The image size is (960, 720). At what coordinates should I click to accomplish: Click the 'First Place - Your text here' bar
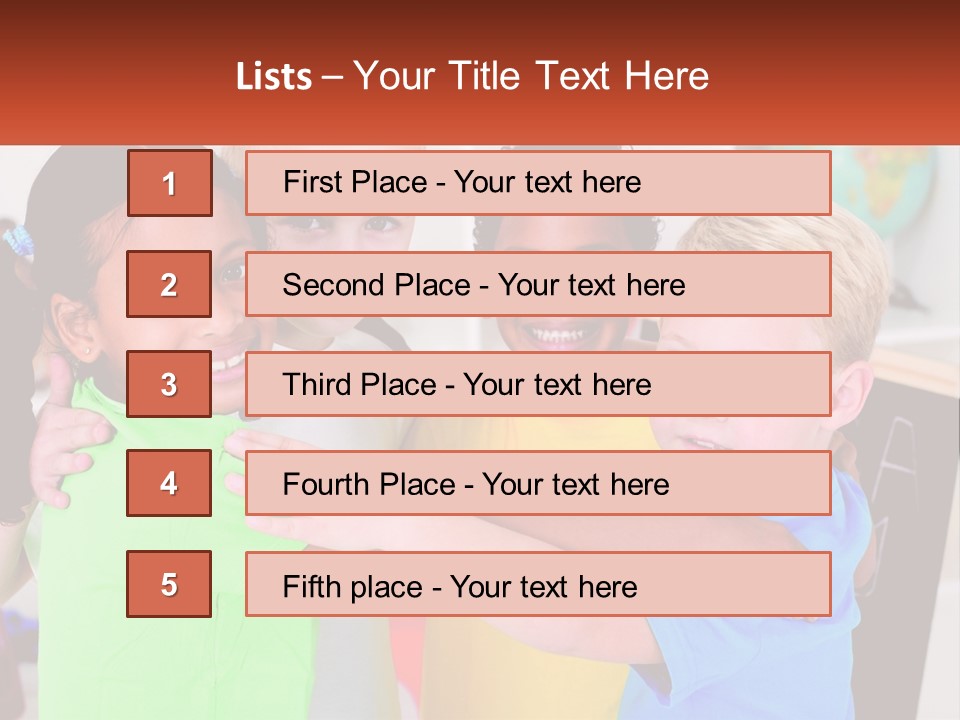coord(538,183)
